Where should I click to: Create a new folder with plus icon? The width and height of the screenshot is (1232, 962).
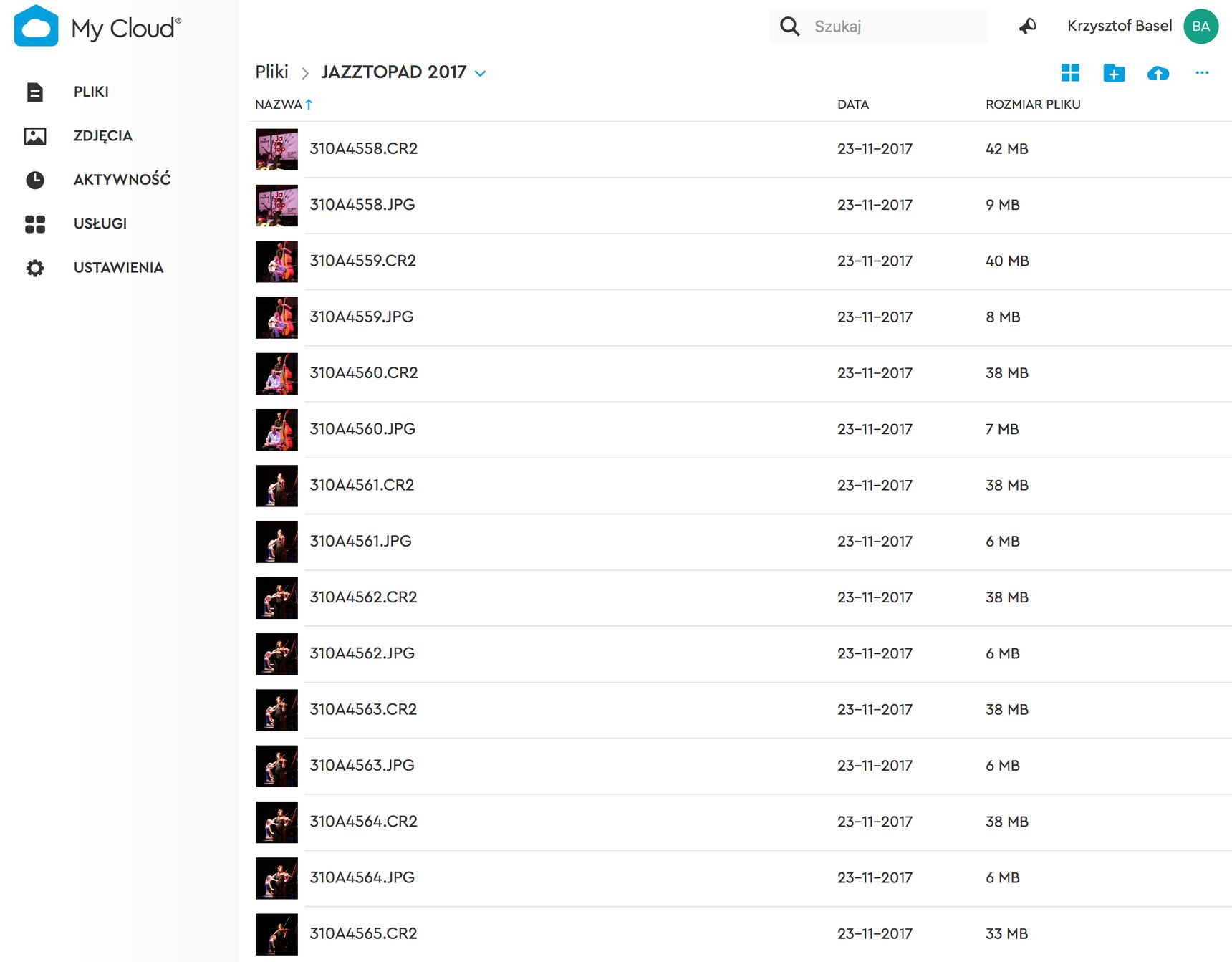tap(1114, 72)
